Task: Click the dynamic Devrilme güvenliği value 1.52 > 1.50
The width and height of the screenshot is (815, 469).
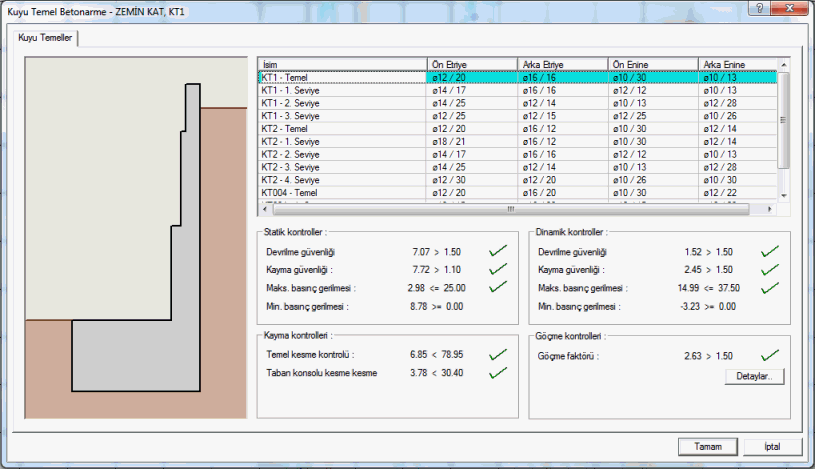Action: coord(708,252)
